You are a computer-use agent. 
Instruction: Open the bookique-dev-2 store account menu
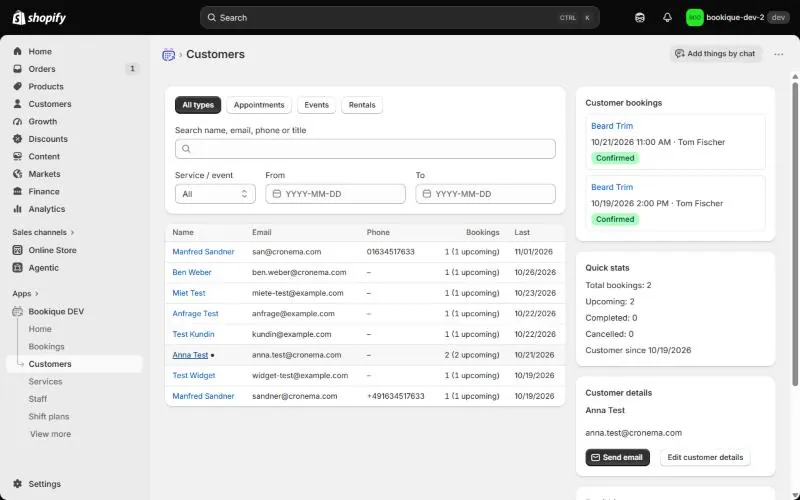pos(737,18)
